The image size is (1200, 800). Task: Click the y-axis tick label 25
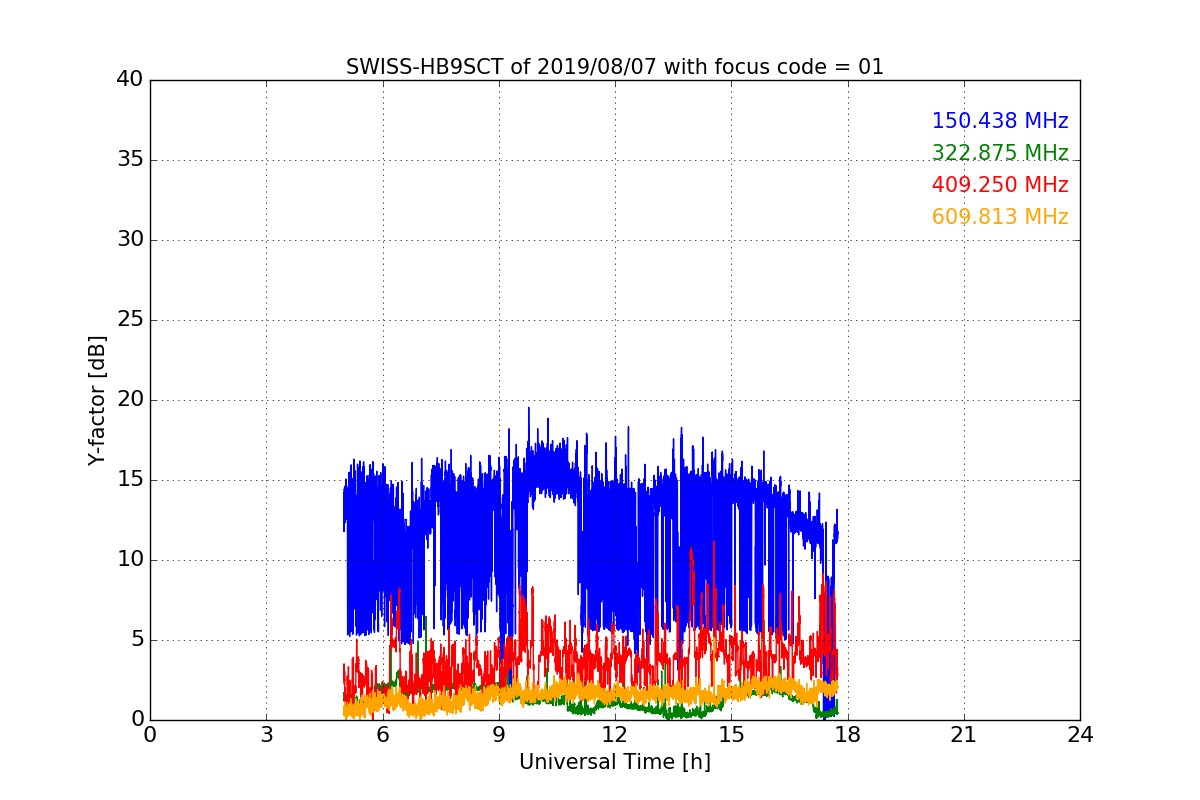click(130, 320)
